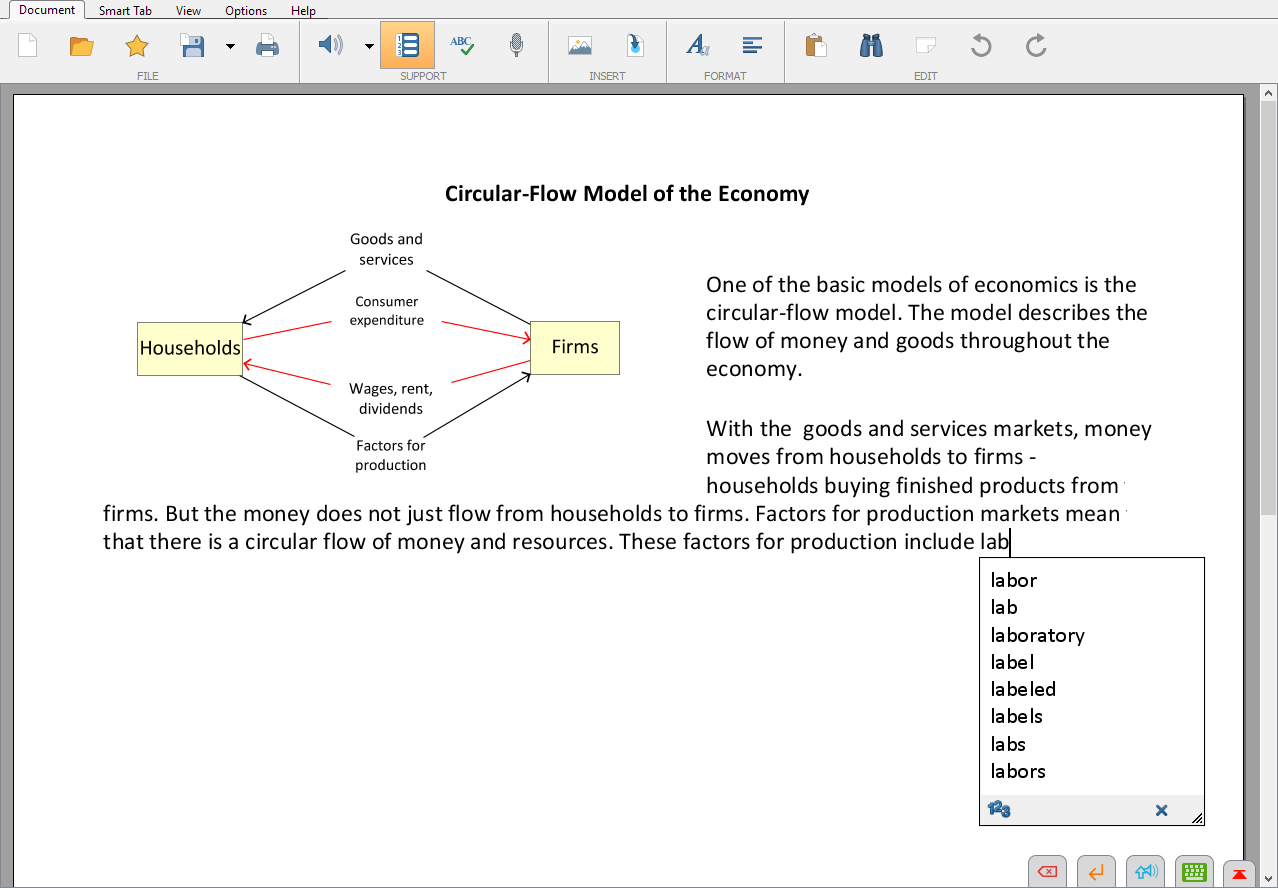Click the orange return arrow button
This screenshot has width=1278, height=888.
(x=1096, y=872)
